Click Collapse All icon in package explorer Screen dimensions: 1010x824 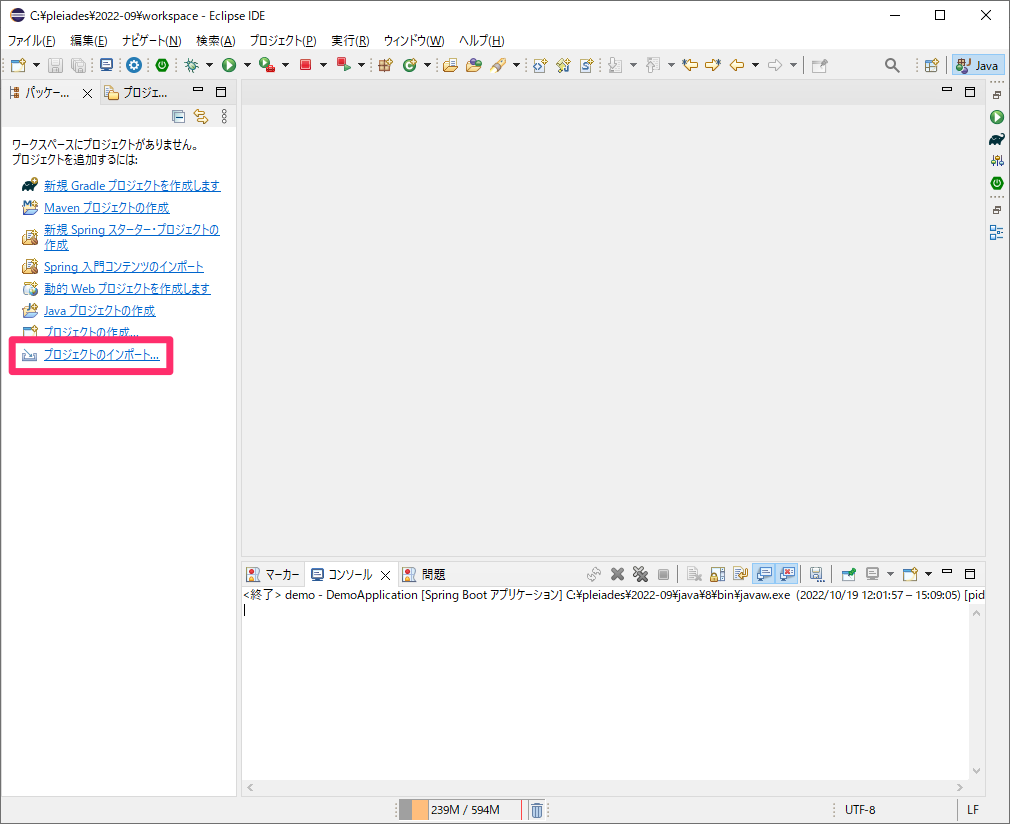(x=178, y=116)
